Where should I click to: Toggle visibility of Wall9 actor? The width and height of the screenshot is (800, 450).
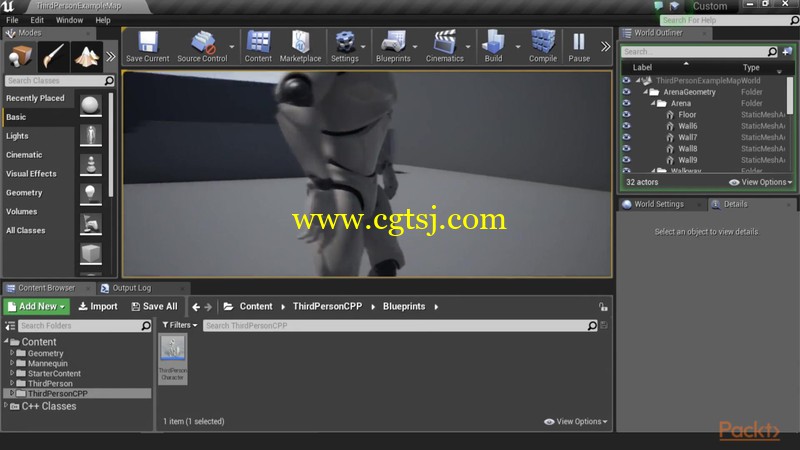[x=627, y=159]
